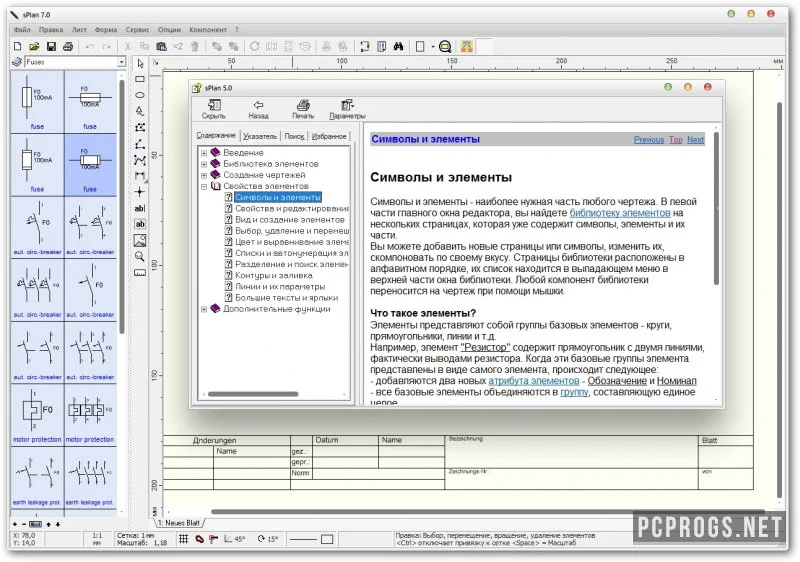Click the Rotate icon in main toolbar
The height and width of the screenshot is (562, 800).
click(x=255, y=47)
